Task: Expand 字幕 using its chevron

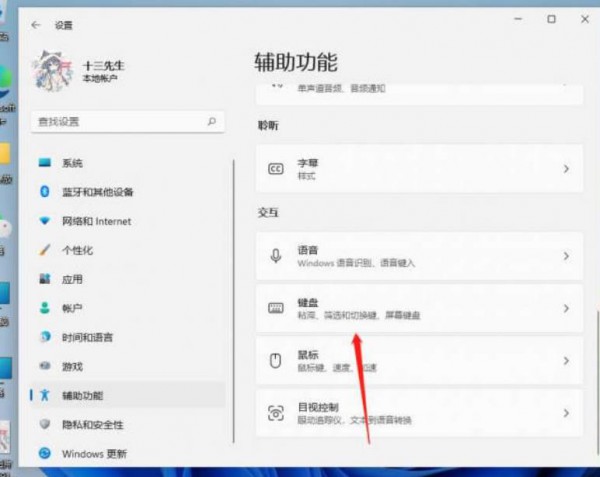Action: (x=566, y=169)
